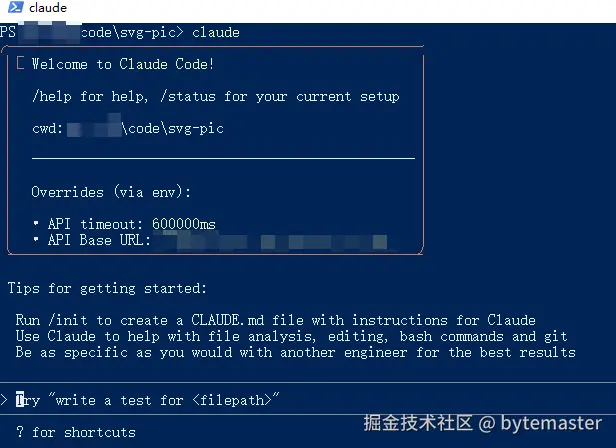Click the typed 'claude' command on the PS line
Screen dimensions: 616x448
pos(215,32)
